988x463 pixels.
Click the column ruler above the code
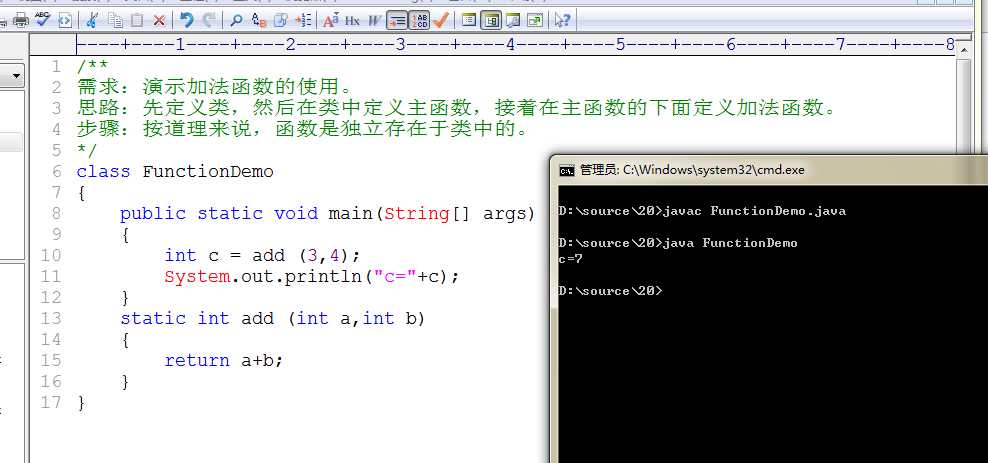point(515,45)
